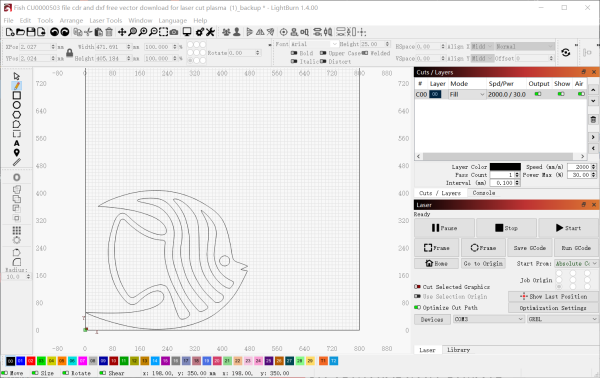The width and height of the screenshot is (600, 378).
Task: Toggle Air switch for layer C00
Action: (x=581, y=94)
